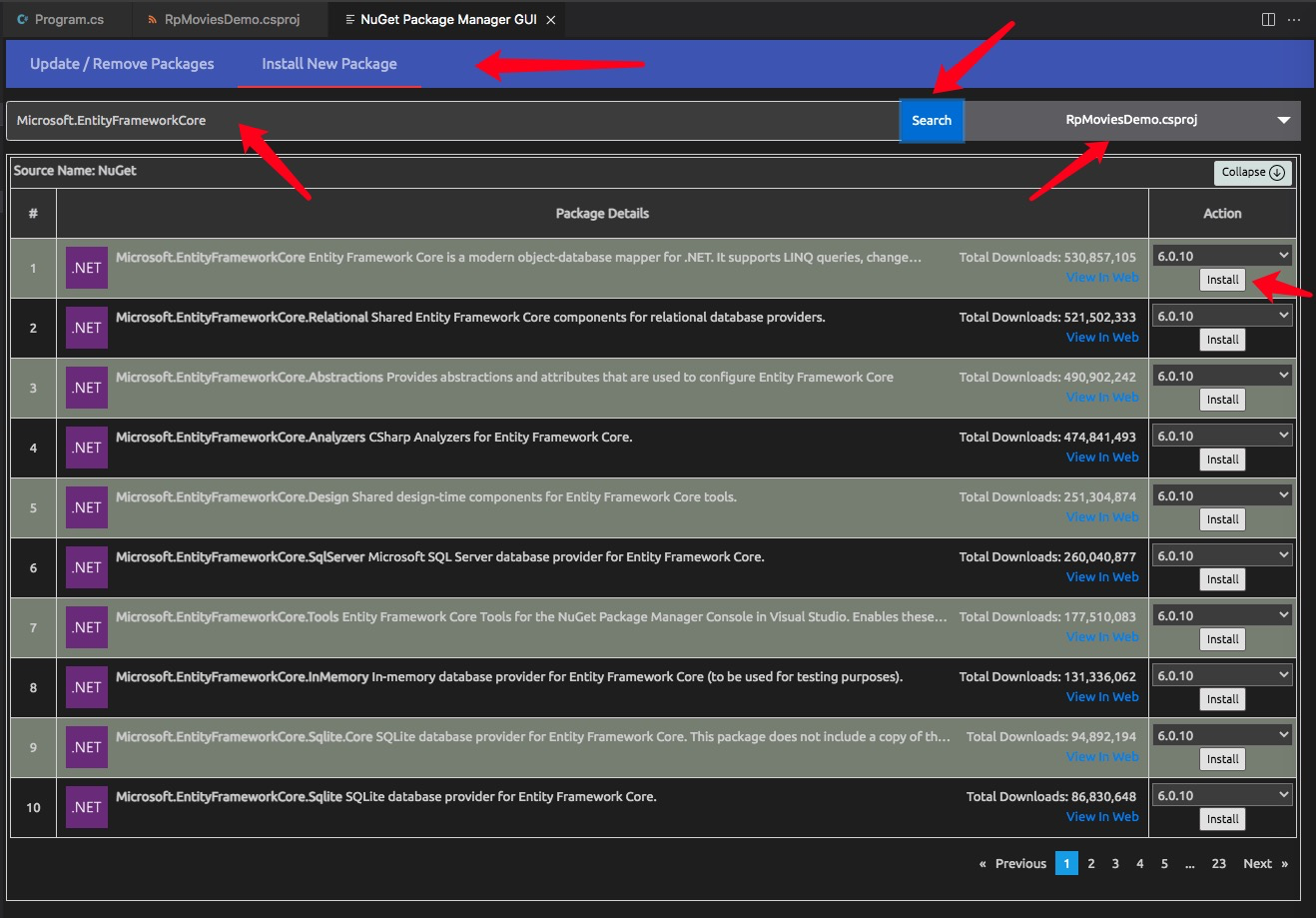
Task: Jump to last results page 23
Action: [x=1219, y=864]
